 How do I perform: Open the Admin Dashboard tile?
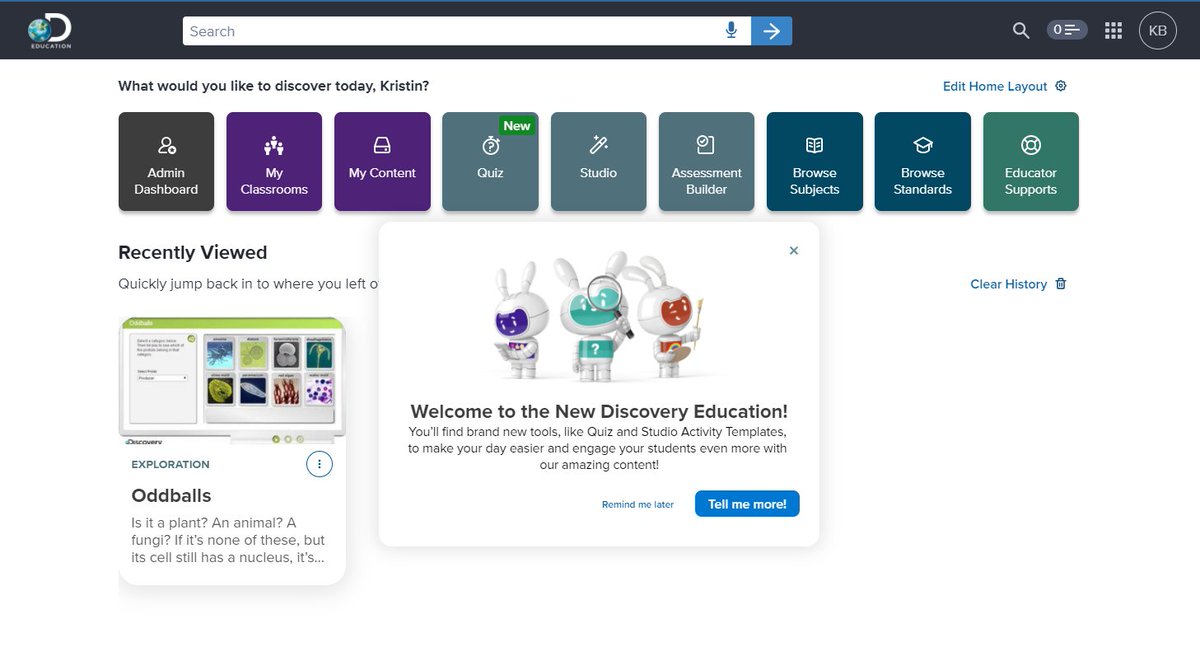[166, 162]
